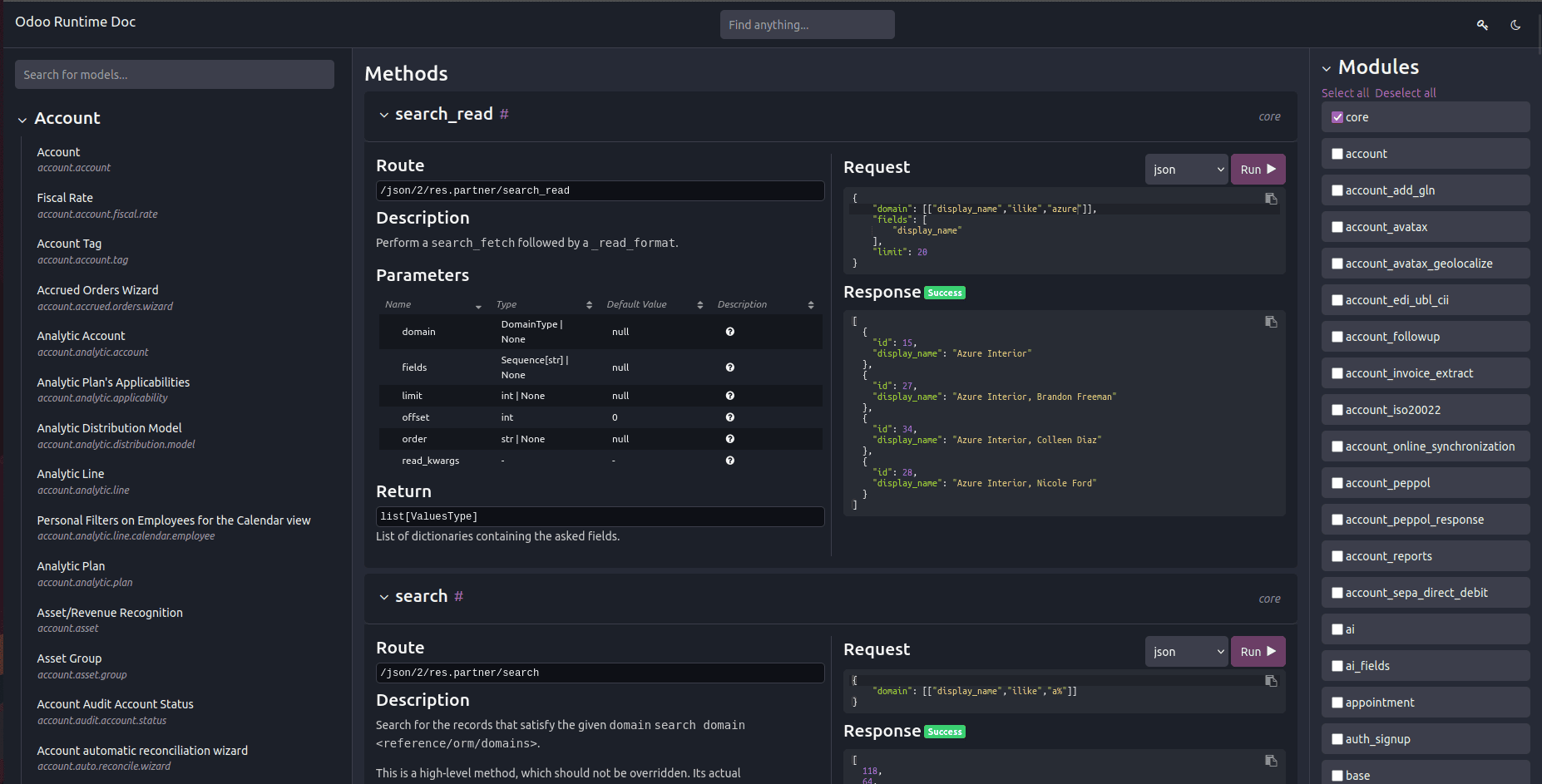Click the search anchor hash link
The image size is (1542, 784).
click(x=458, y=597)
